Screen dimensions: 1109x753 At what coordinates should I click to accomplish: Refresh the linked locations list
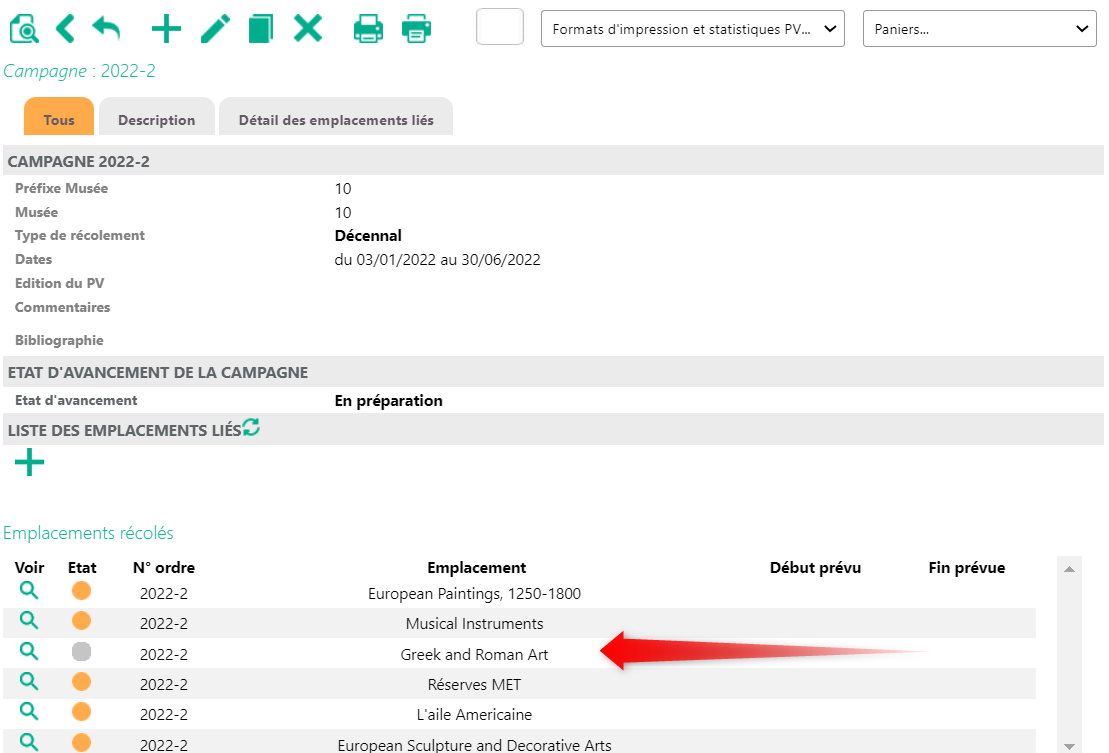click(x=251, y=428)
